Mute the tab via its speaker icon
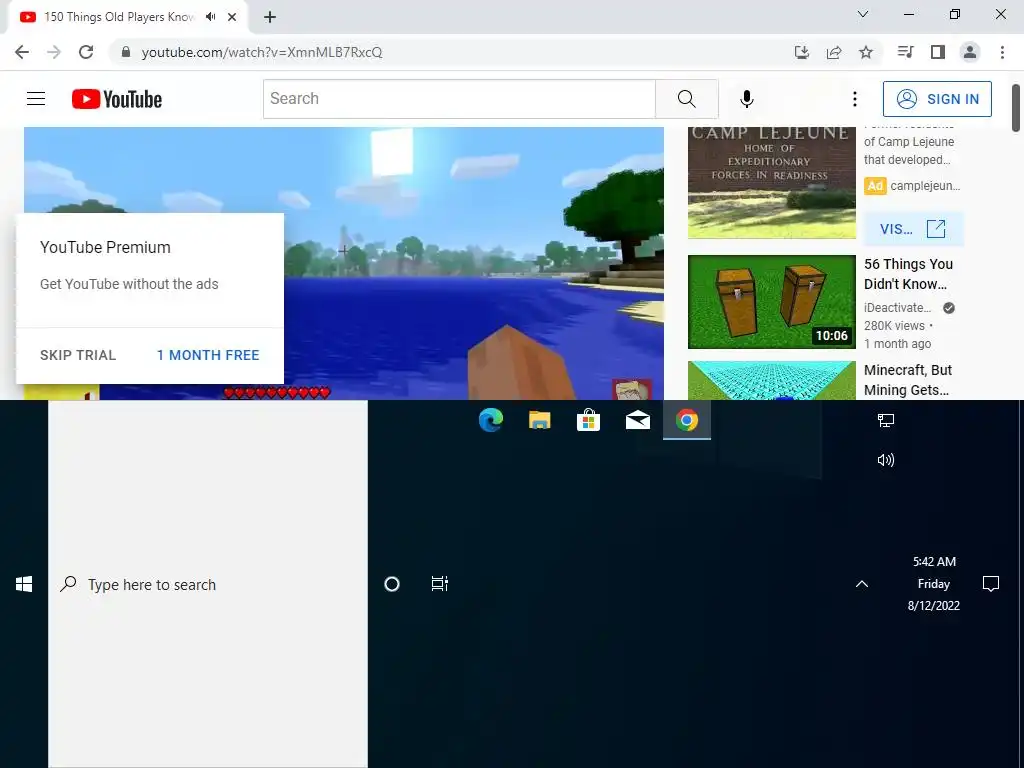The width and height of the screenshot is (1024, 768). click(210, 17)
